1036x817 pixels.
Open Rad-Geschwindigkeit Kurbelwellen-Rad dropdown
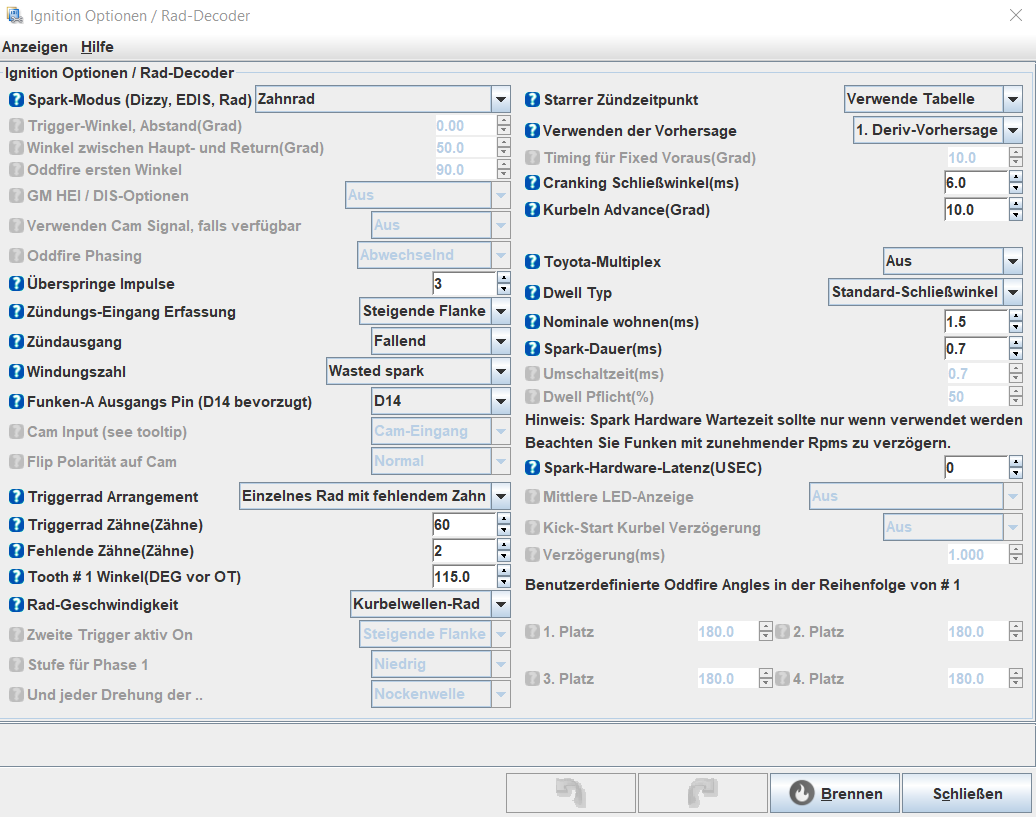click(501, 604)
